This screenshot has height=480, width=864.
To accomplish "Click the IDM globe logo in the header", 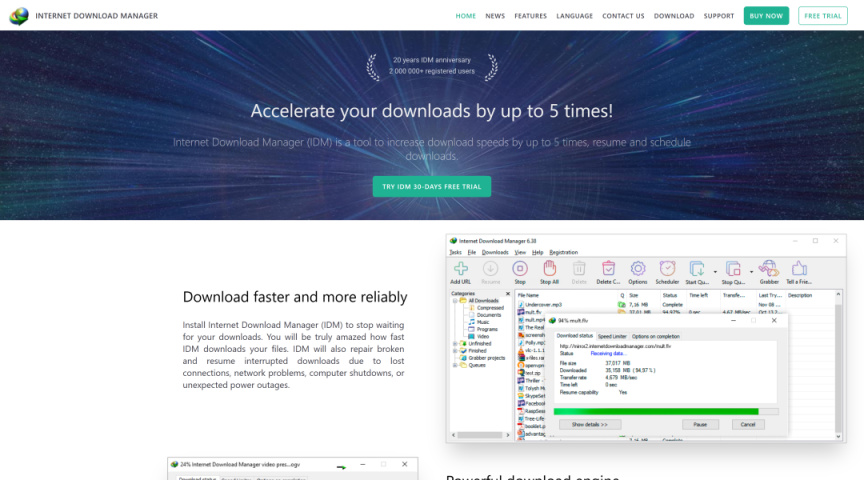I will click(x=19, y=16).
